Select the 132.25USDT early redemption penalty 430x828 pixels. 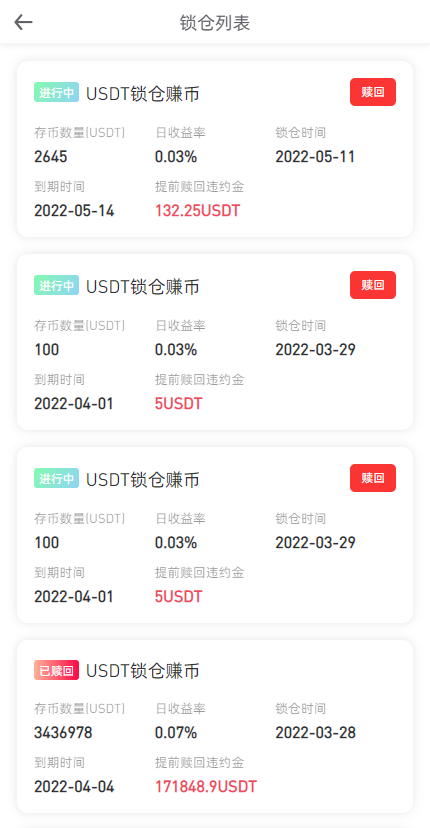(197, 211)
